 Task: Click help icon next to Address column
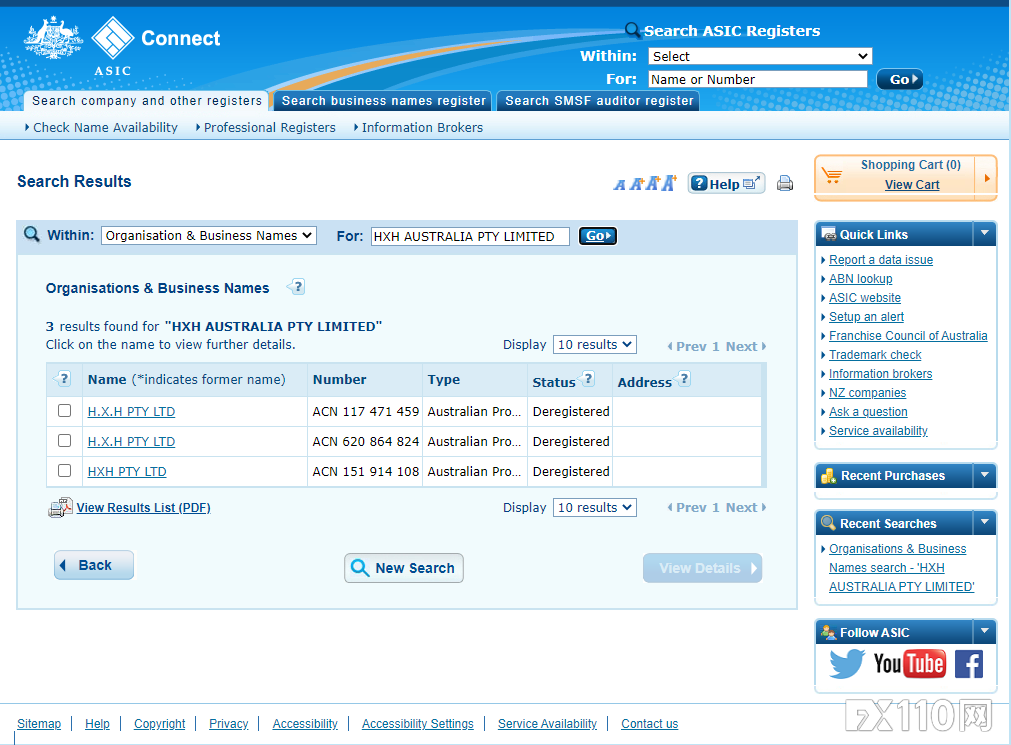pyautogui.click(x=684, y=379)
